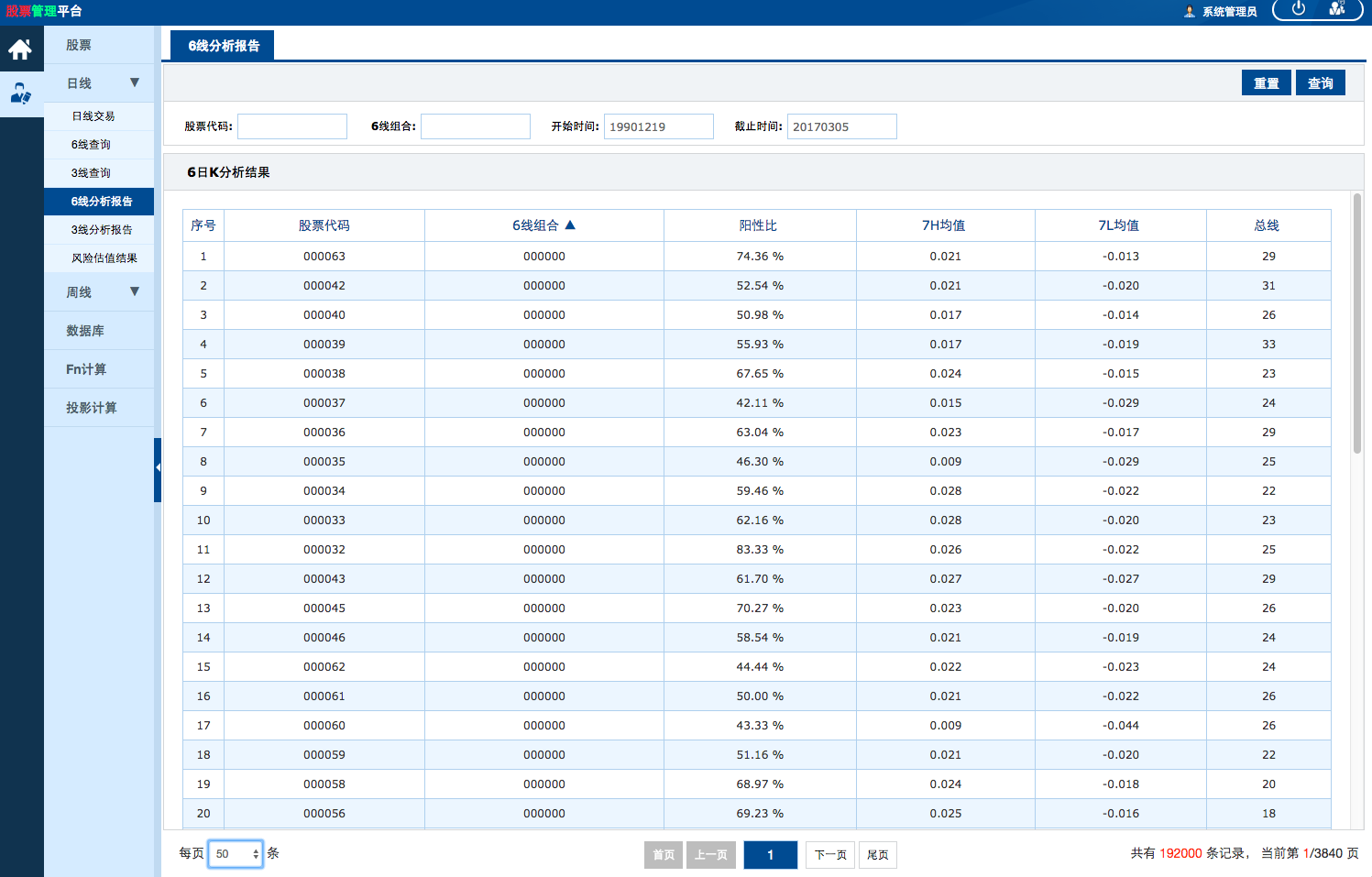Focus the 股票代码 input field

coord(292,126)
